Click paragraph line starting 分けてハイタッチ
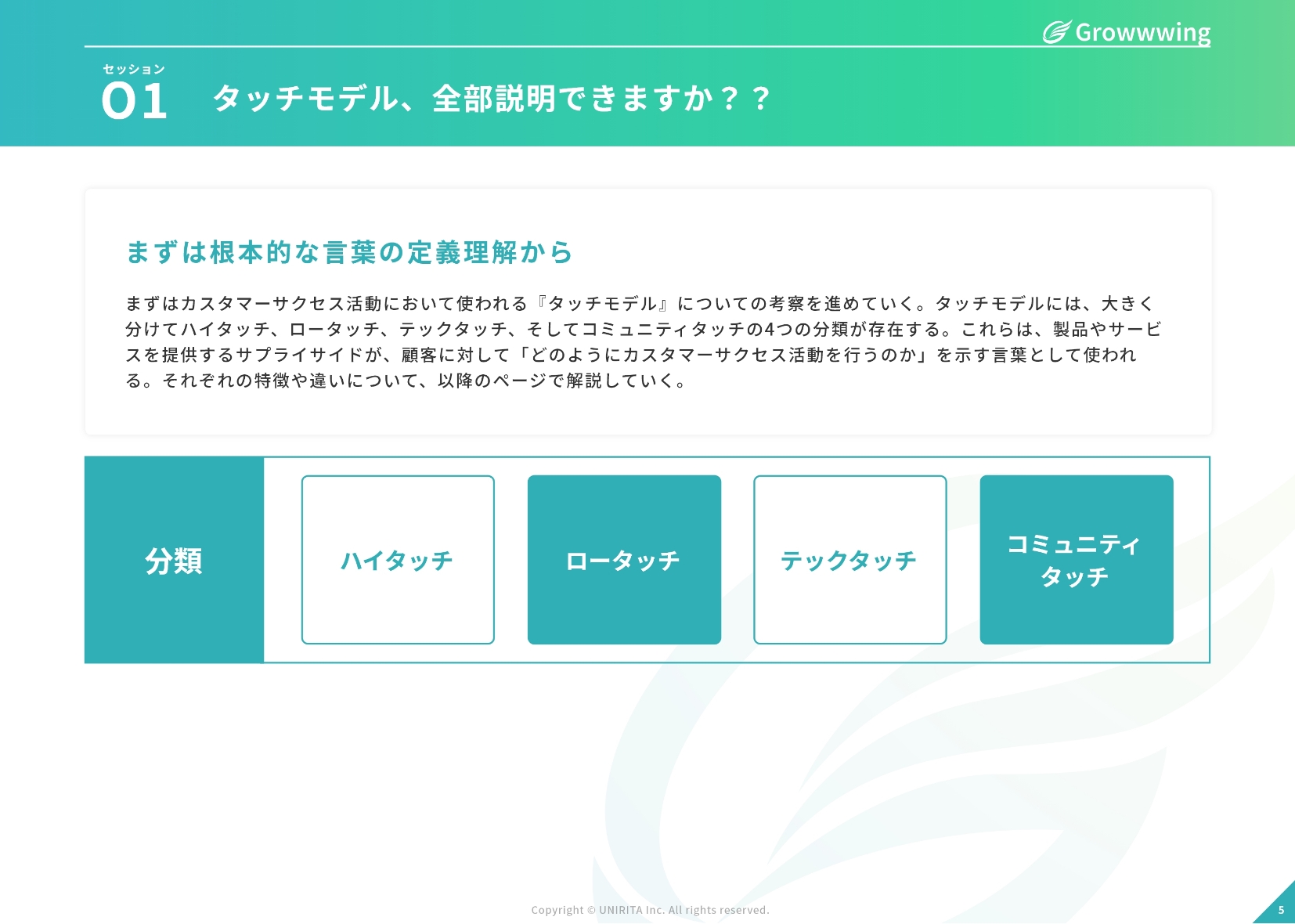This screenshot has width=1295, height=924. [x=643, y=330]
